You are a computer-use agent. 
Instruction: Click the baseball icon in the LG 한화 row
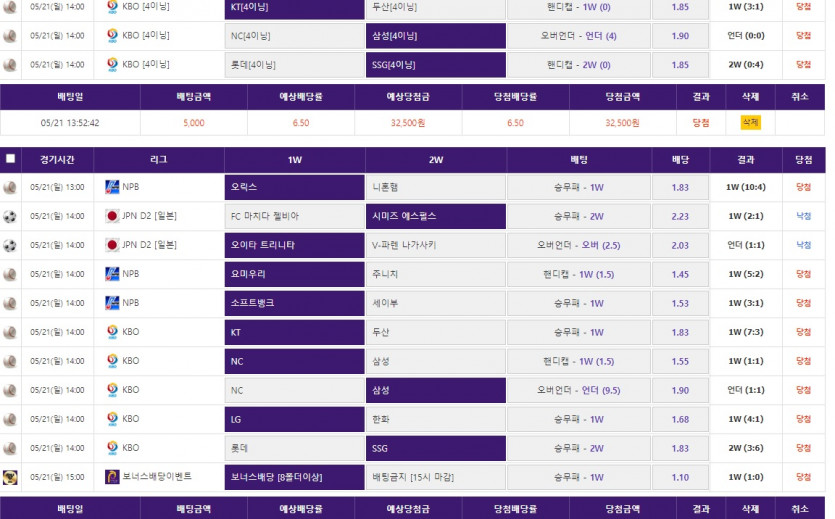click(10, 419)
